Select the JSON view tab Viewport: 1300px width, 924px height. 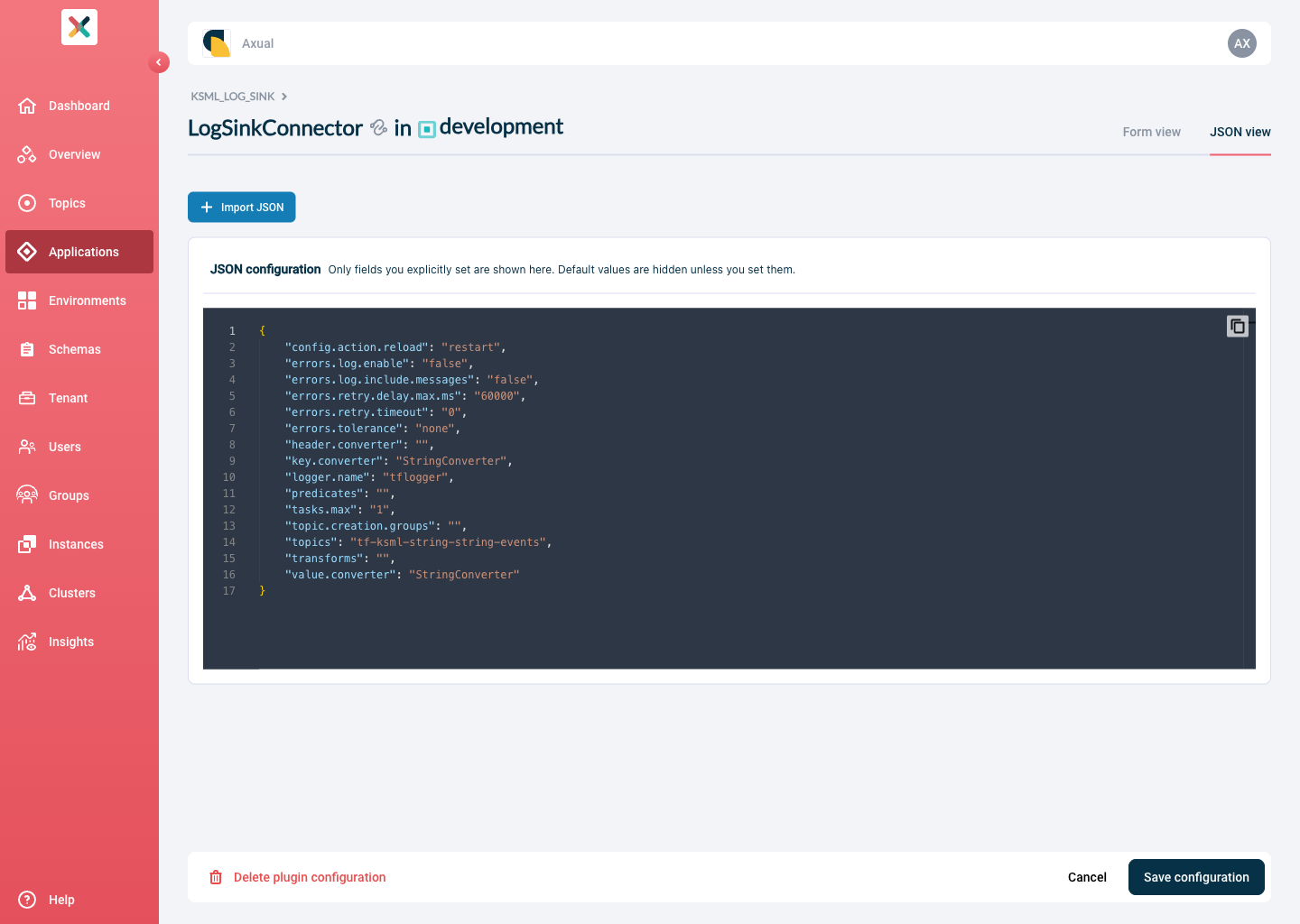click(x=1240, y=132)
